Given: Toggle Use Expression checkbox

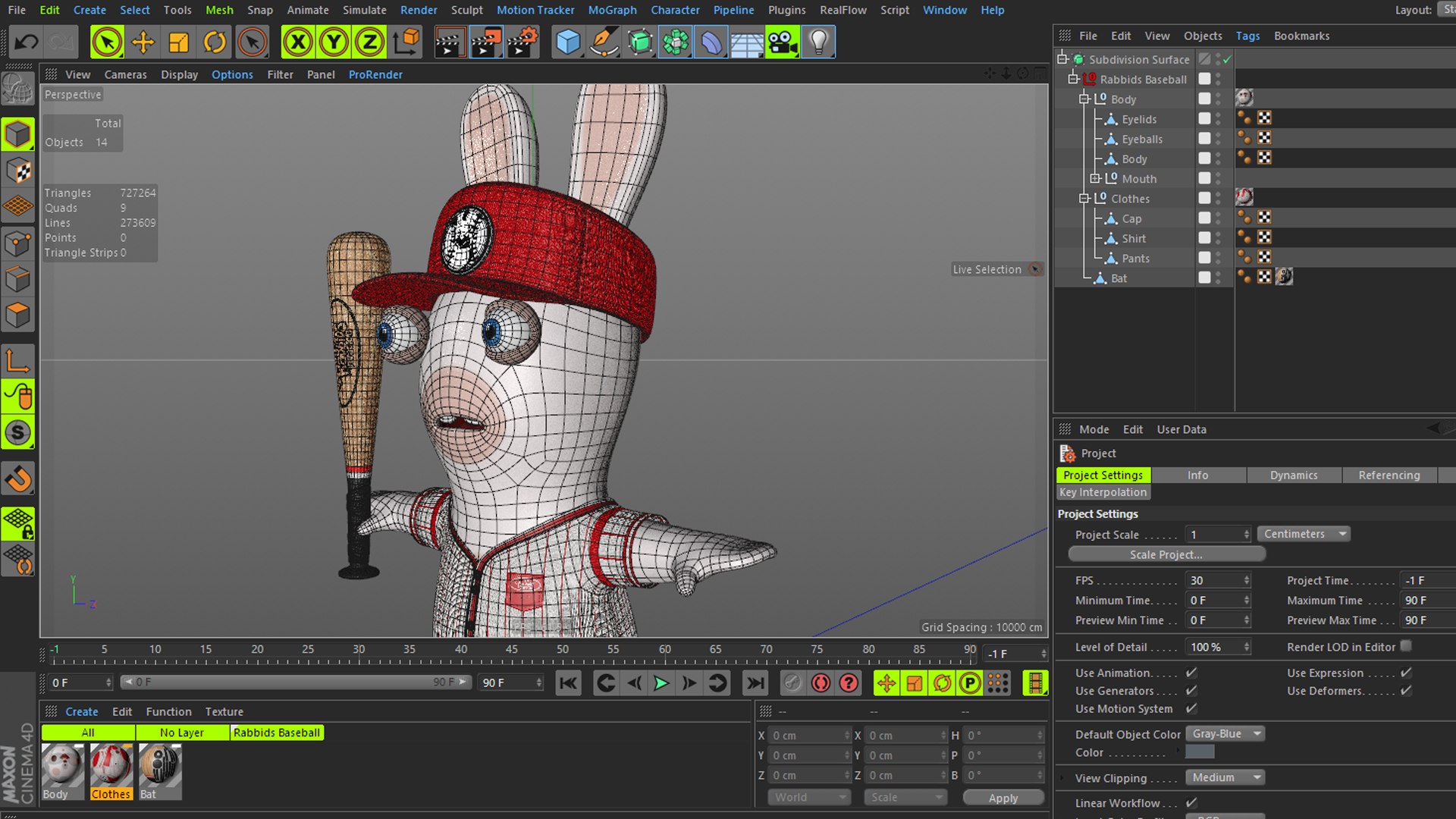Looking at the screenshot, I should tap(1406, 673).
